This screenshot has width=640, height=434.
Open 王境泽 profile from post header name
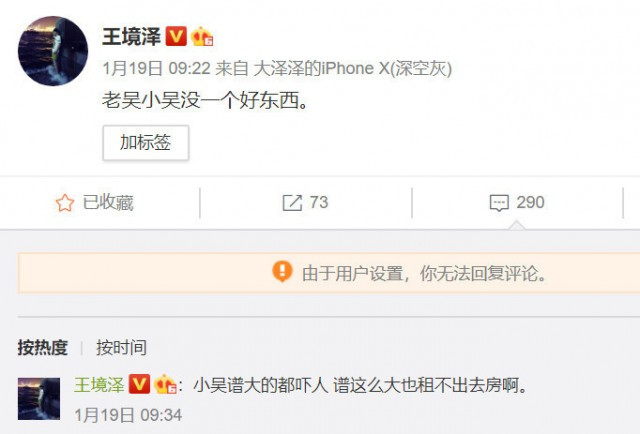(131, 36)
